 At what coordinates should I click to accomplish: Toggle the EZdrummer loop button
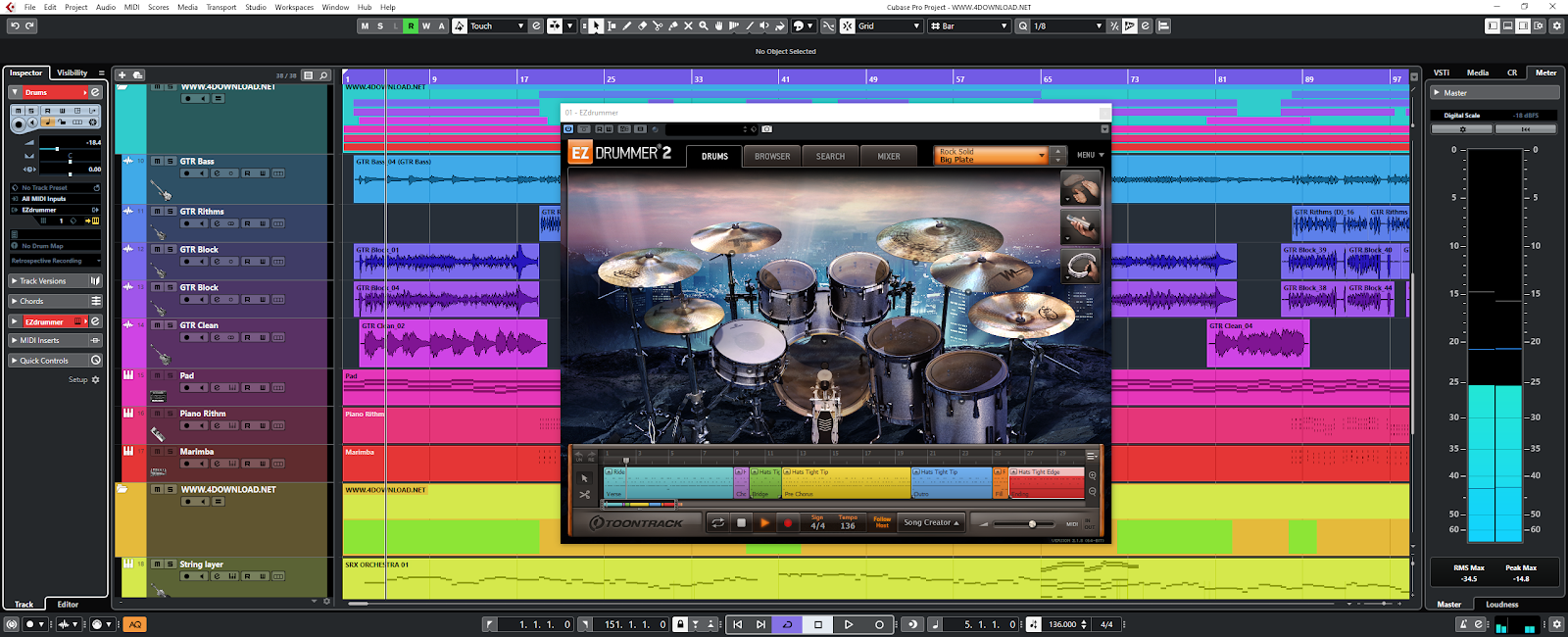coord(717,523)
